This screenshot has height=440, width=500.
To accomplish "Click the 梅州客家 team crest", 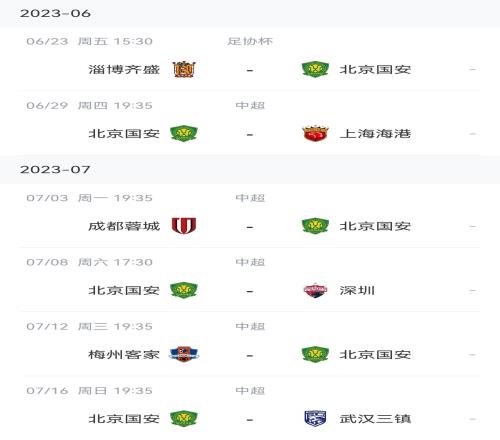I will pos(184,354).
